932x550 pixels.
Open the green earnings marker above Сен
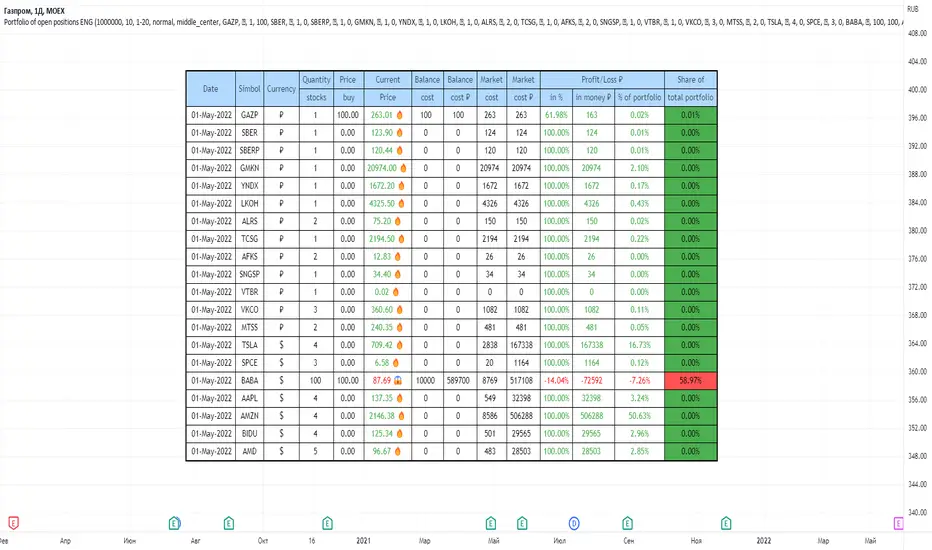point(627,523)
